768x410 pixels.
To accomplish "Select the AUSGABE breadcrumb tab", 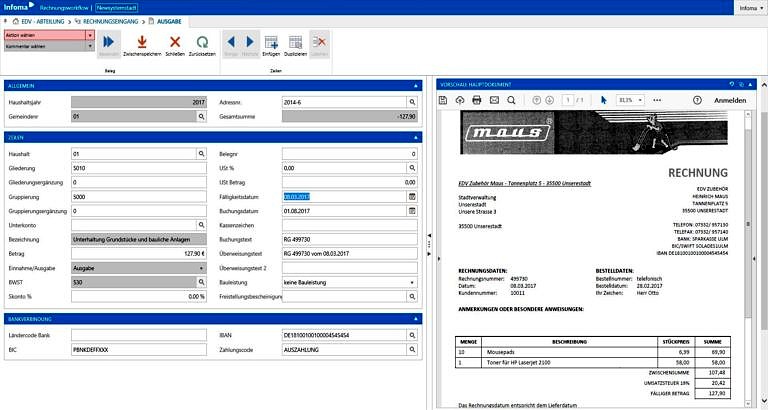I will 169,22.
